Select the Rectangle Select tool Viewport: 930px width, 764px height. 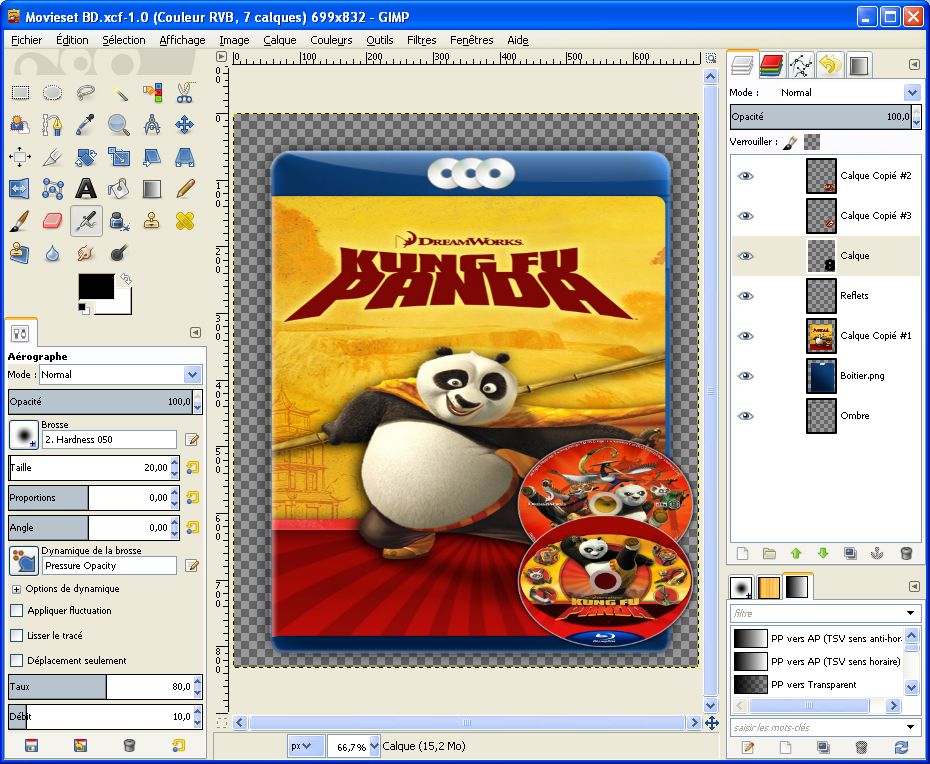click(20, 93)
